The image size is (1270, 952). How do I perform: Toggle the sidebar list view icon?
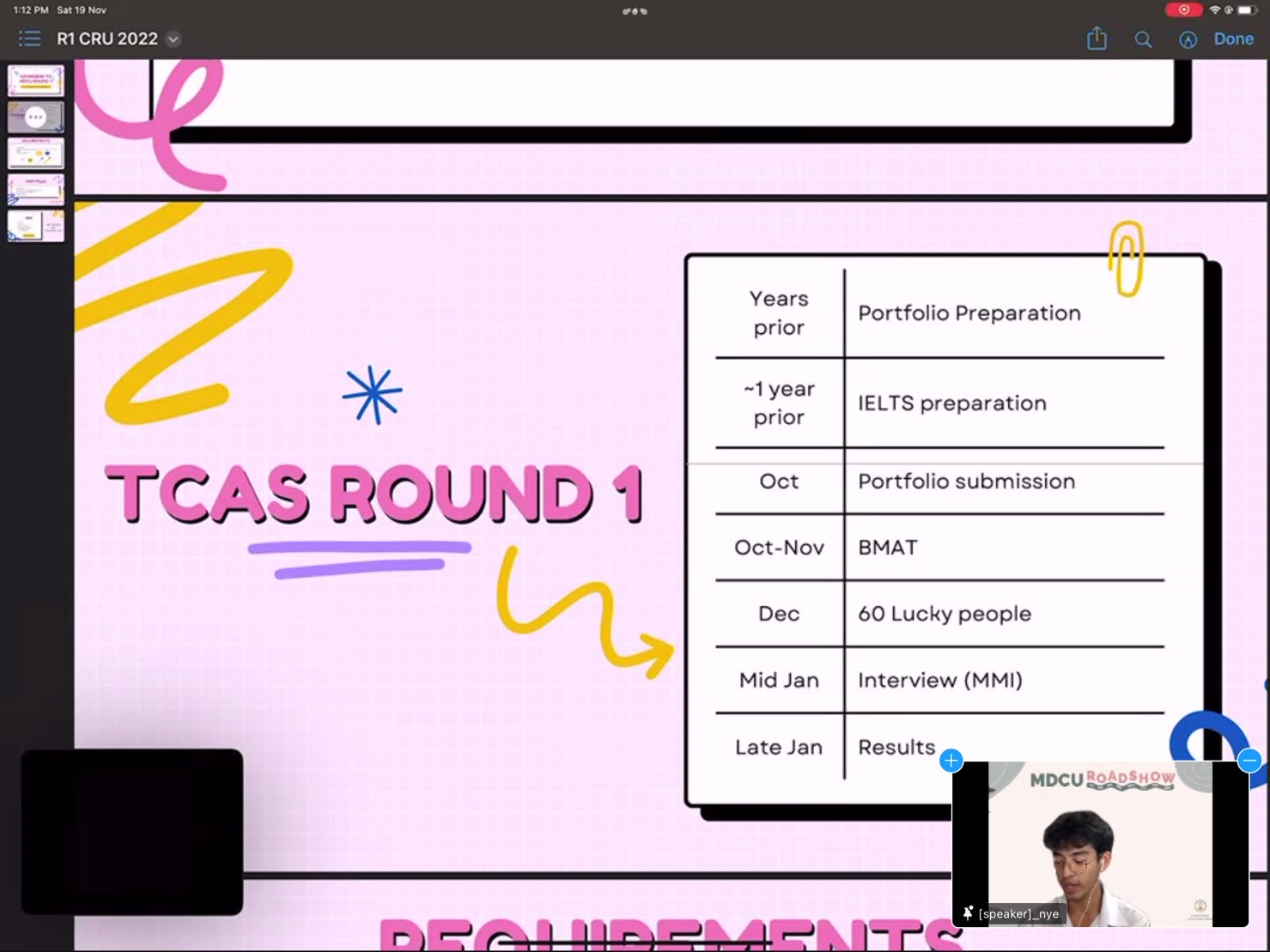point(29,39)
